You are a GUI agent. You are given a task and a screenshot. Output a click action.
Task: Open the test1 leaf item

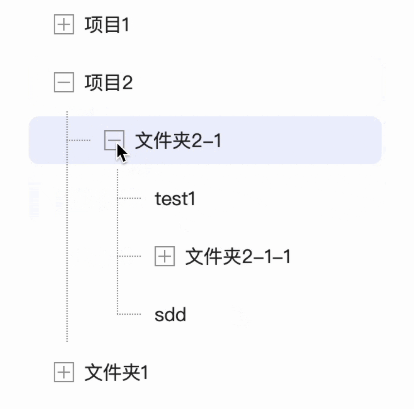click(175, 199)
